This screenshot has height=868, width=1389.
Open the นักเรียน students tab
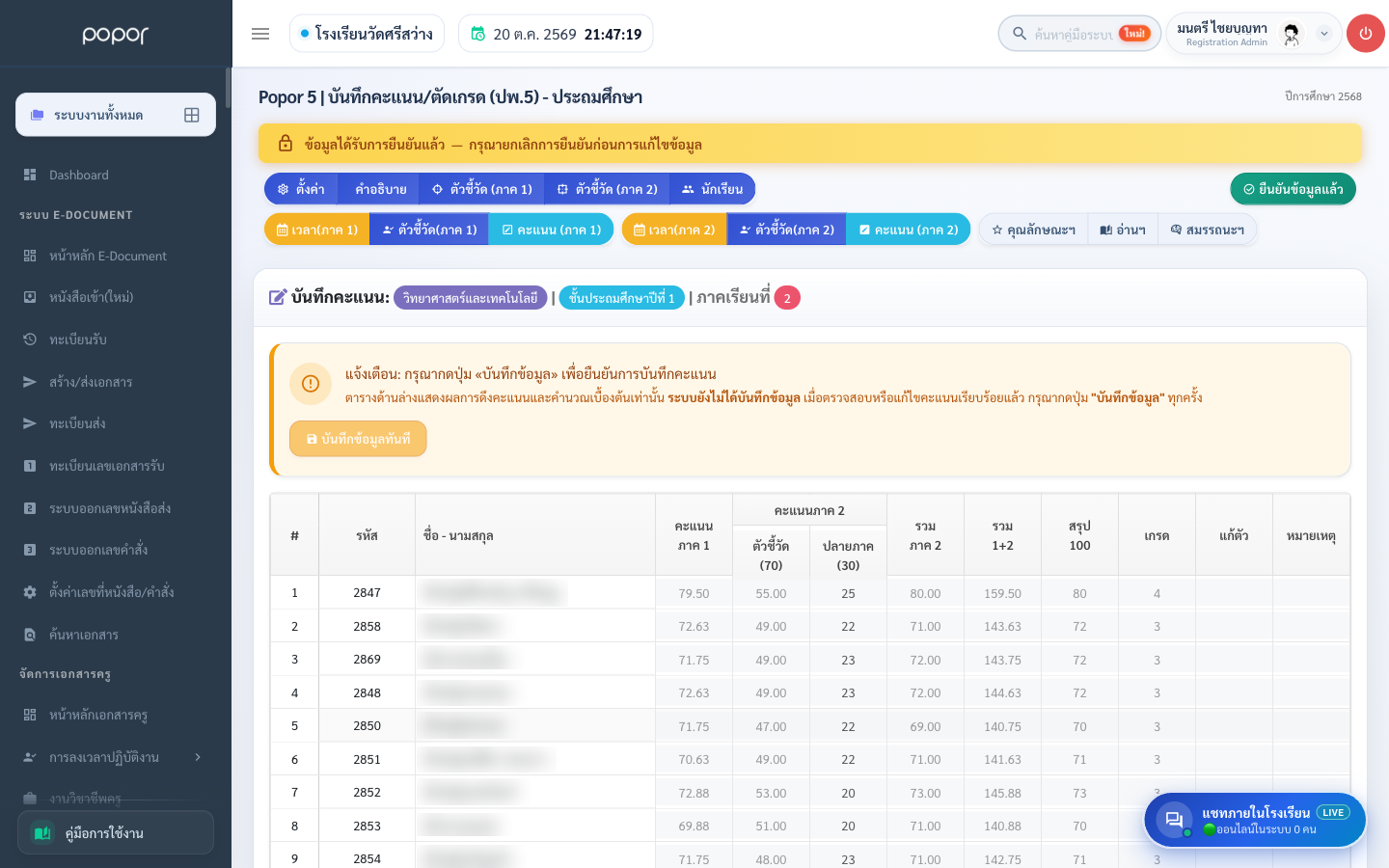[x=712, y=189]
